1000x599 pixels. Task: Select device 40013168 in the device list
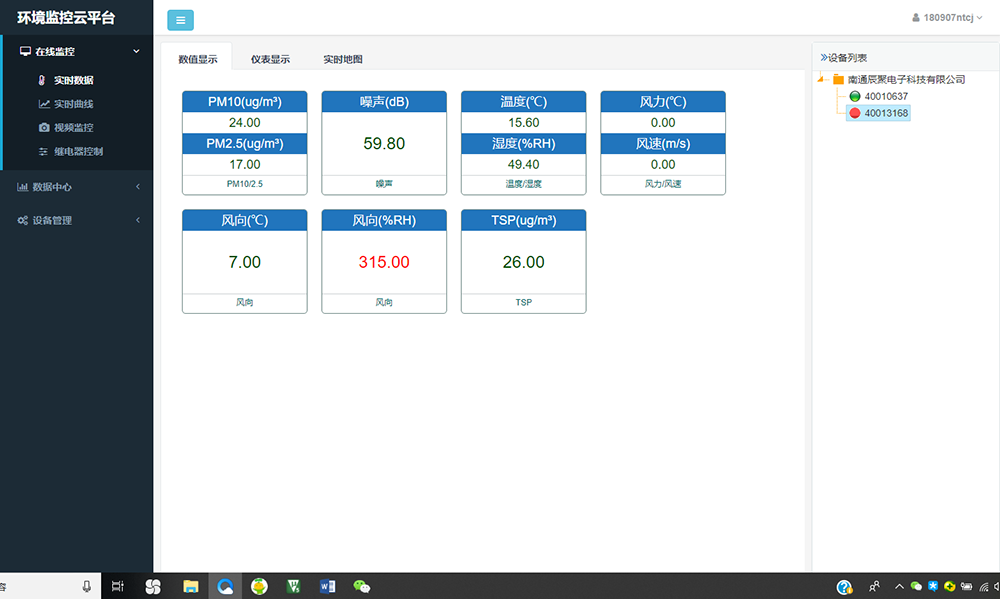pyautogui.click(x=886, y=114)
